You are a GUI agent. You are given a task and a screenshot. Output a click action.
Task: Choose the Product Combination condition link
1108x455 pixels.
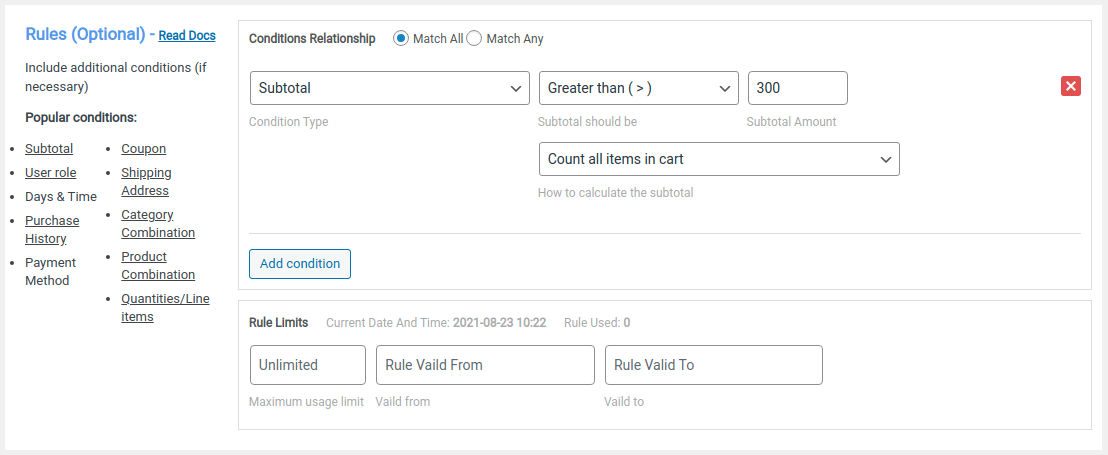[157, 266]
